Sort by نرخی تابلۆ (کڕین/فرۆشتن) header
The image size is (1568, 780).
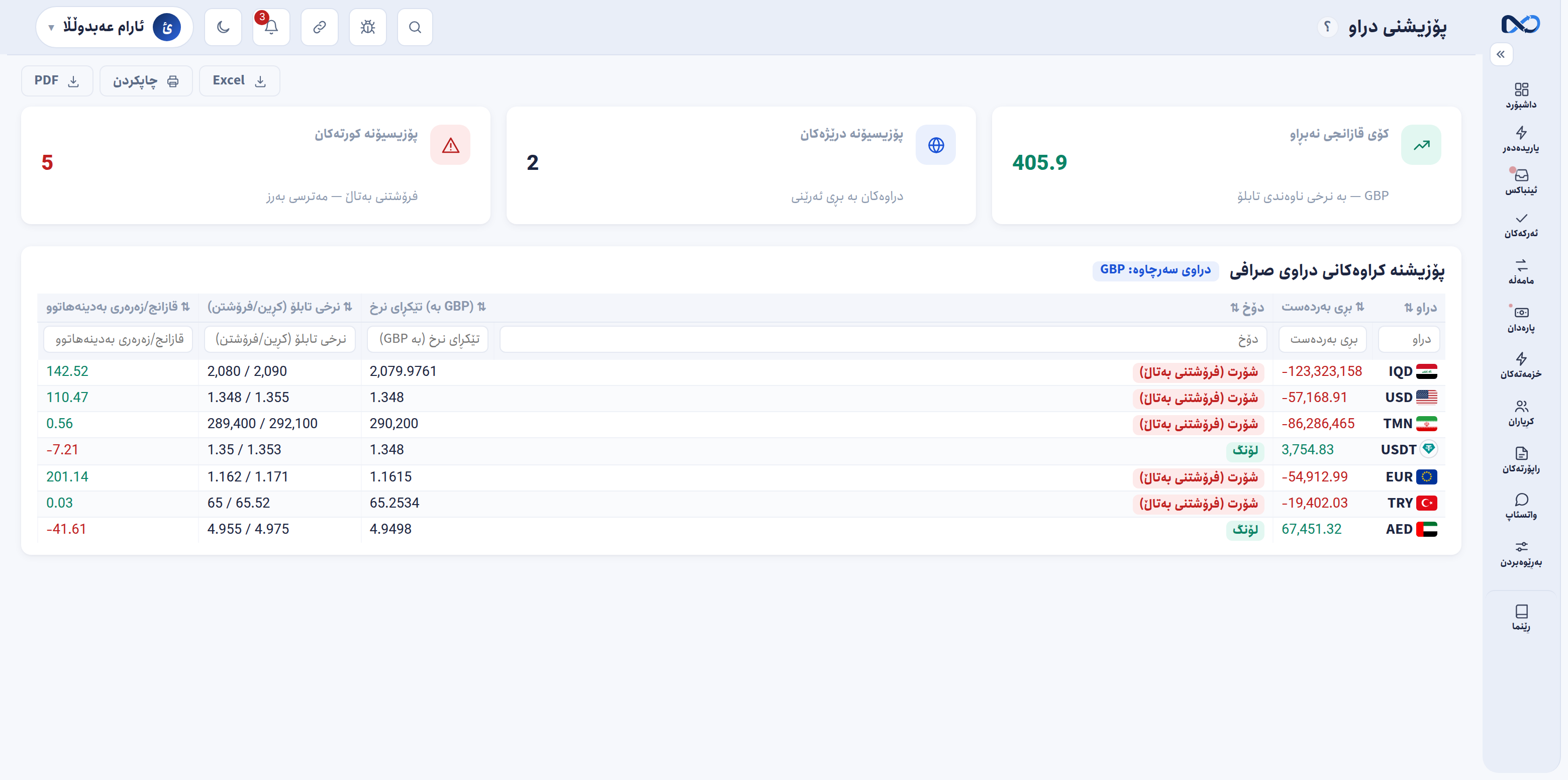pos(279,307)
